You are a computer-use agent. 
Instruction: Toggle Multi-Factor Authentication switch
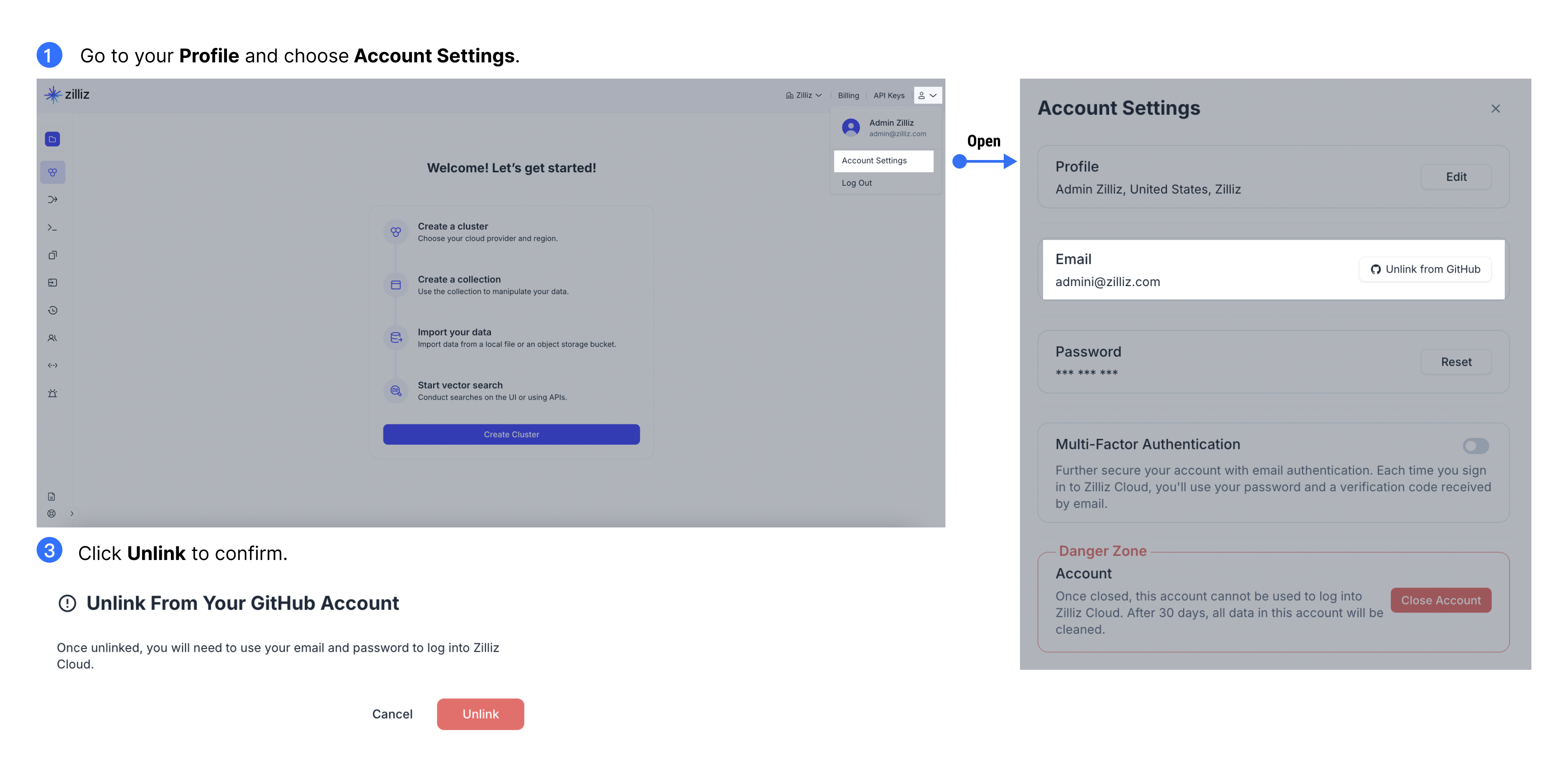tap(1475, 446)
